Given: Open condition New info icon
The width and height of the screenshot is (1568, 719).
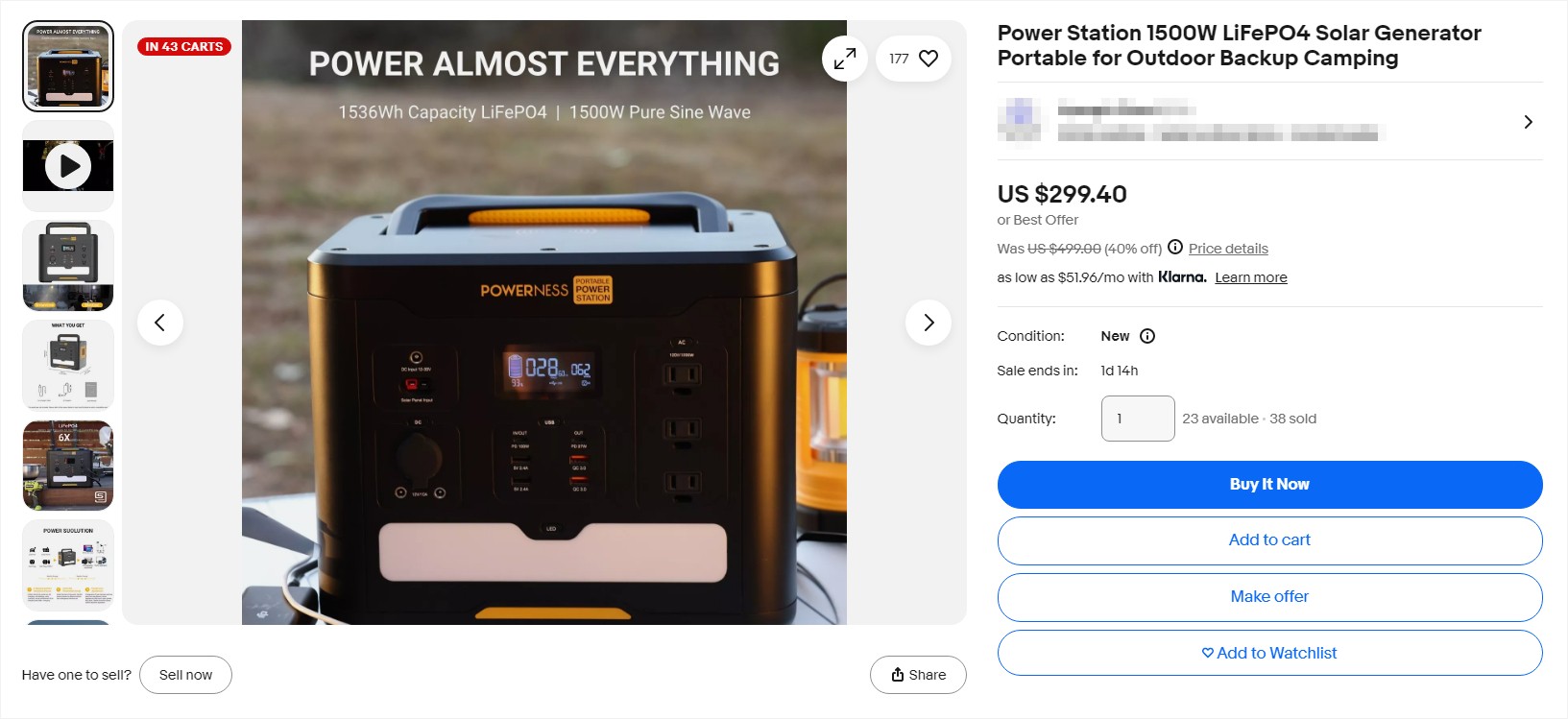Looking at the screenshot, I should click(1147, 336).
